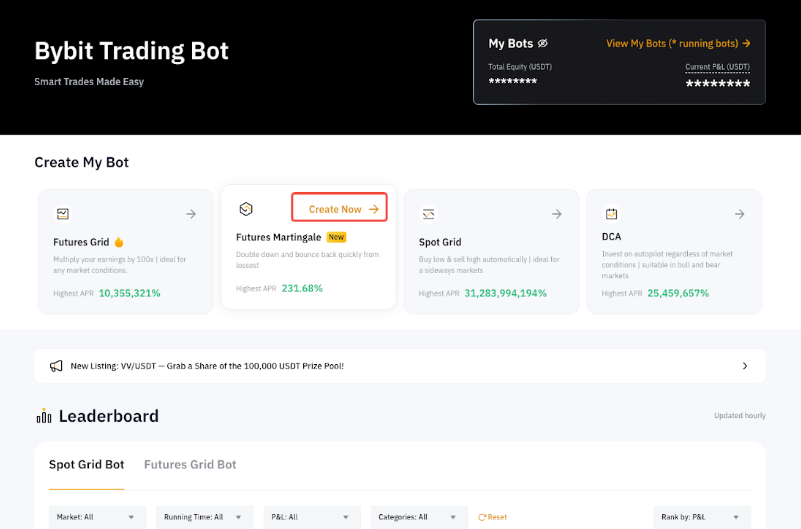
Task: Open the Rank by: P&L dropdown
Action: (705, 517)
